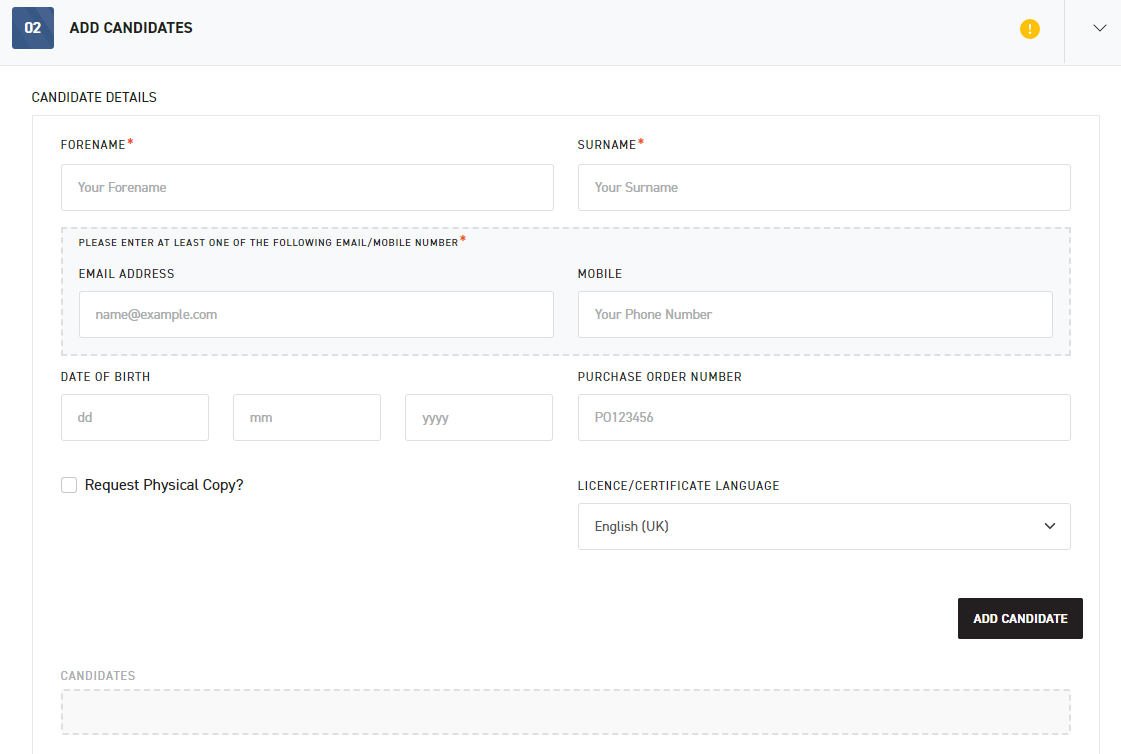Select the CANDIDATE DETAILS heading
The height and width of the screenshot is (754, 1121).
point(94,97)
